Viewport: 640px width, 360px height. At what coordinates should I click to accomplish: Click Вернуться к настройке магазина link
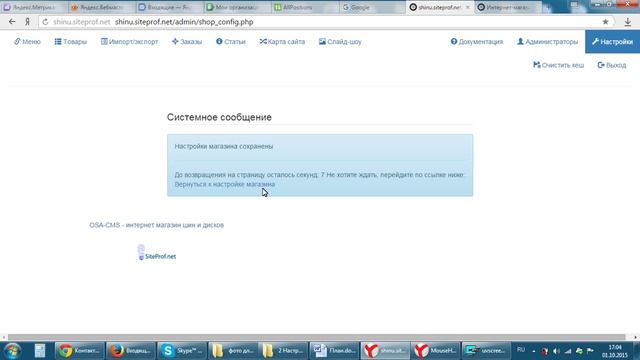[224, 184]
